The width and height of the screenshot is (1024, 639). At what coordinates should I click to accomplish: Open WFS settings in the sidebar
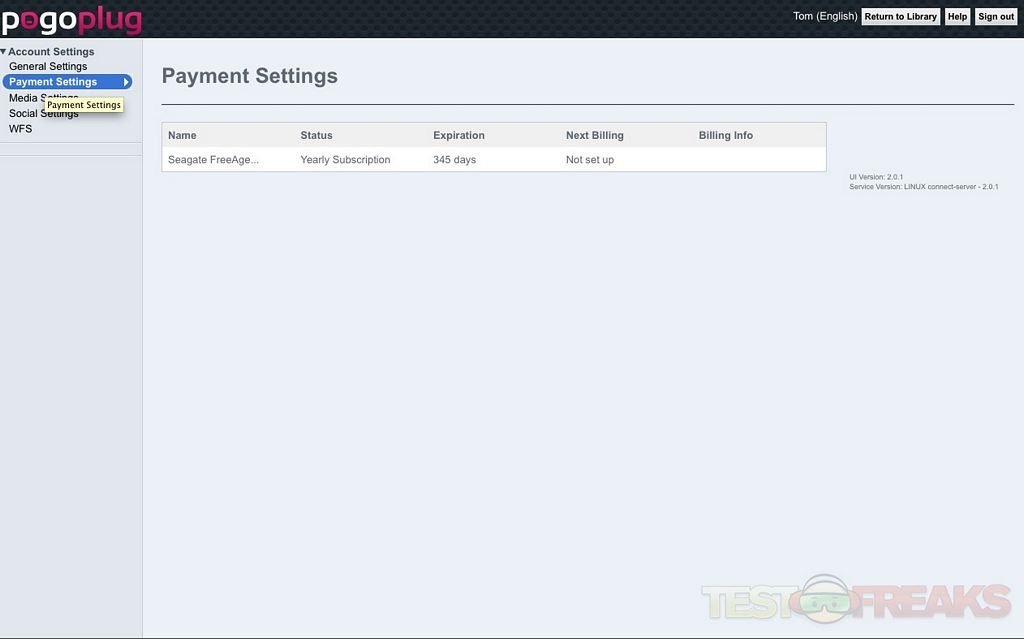[21, 129]
